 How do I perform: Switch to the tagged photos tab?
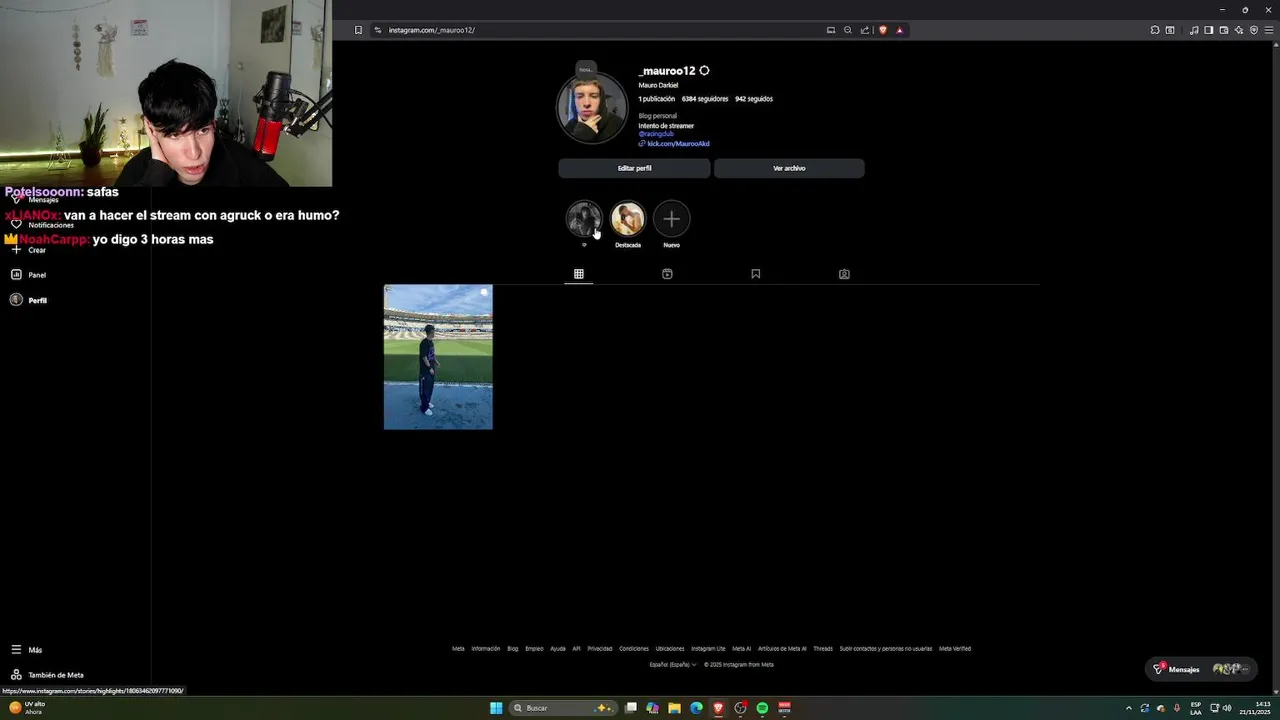point(844,274)
